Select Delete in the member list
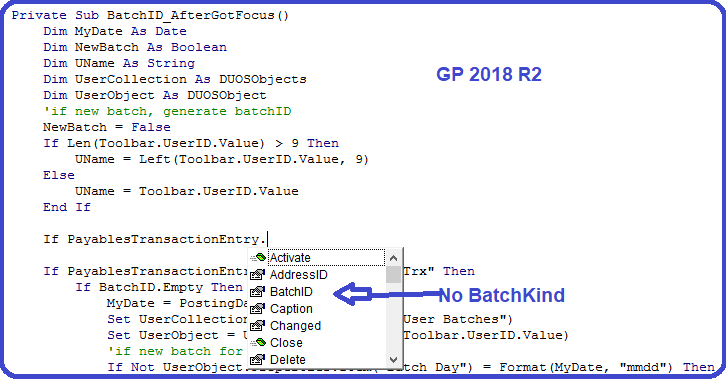 point(288,360)
